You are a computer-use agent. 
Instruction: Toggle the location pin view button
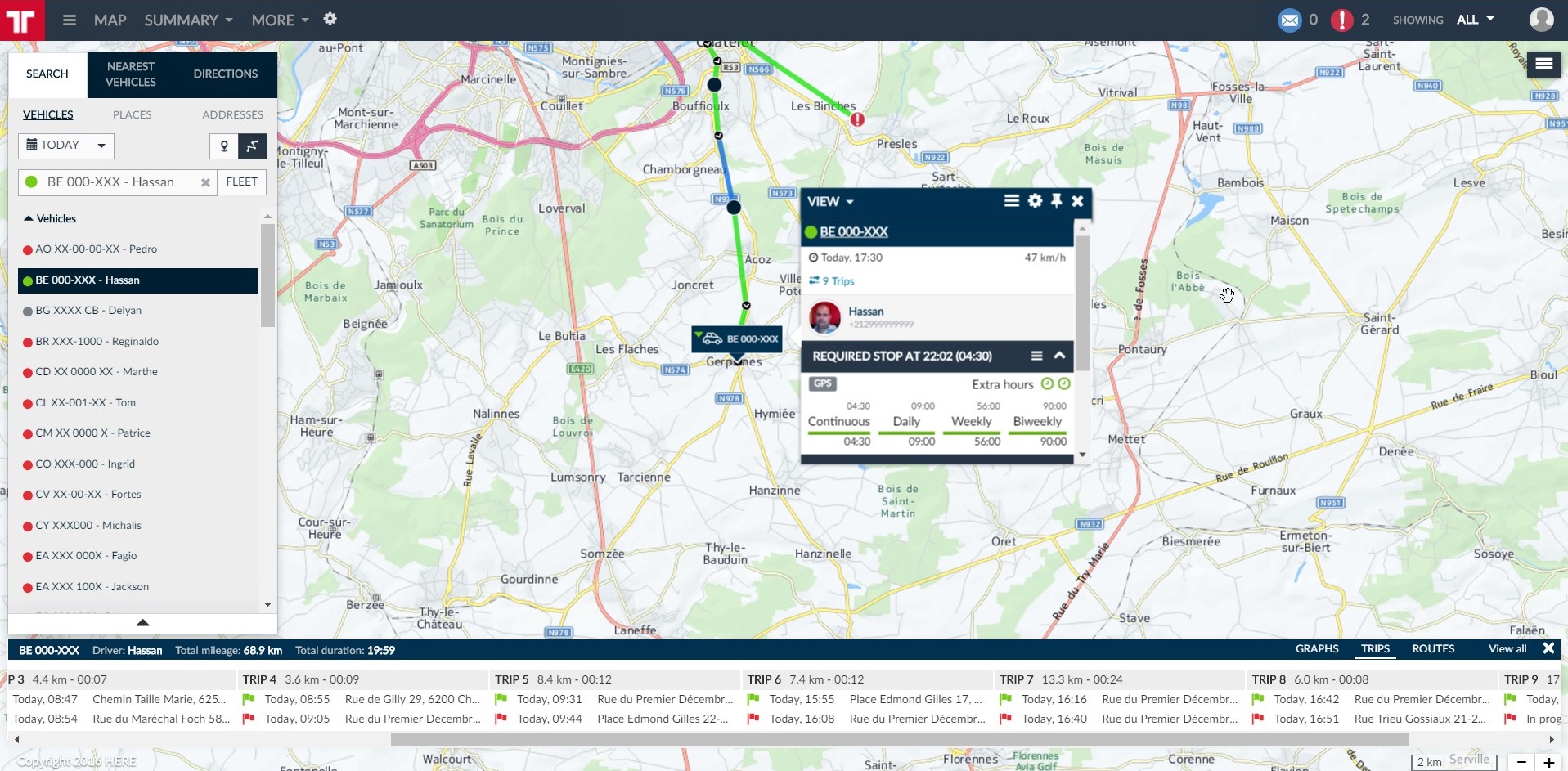point(224,146)
